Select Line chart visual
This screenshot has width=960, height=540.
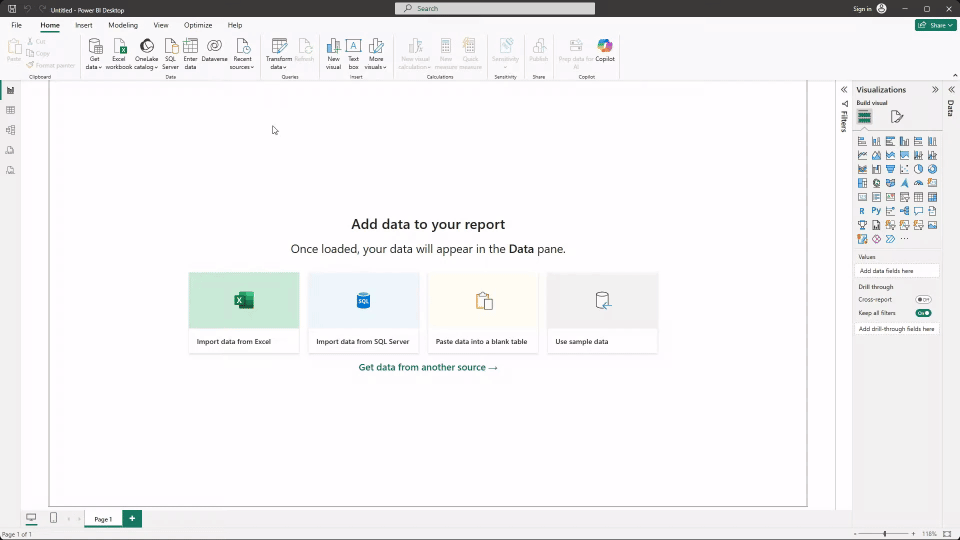pyautogui.click(x=862, y=156)
